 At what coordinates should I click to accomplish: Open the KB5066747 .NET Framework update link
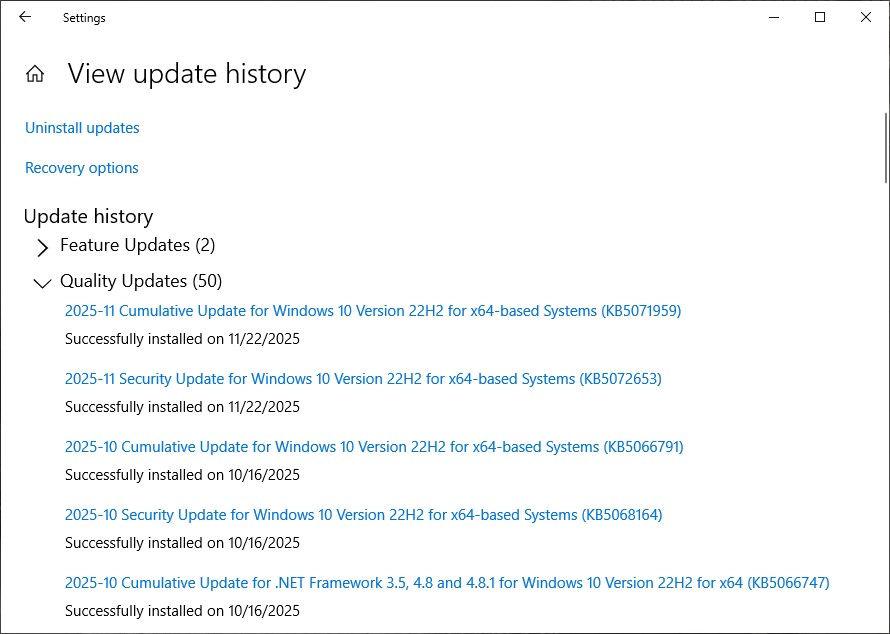tap(447, 583)
